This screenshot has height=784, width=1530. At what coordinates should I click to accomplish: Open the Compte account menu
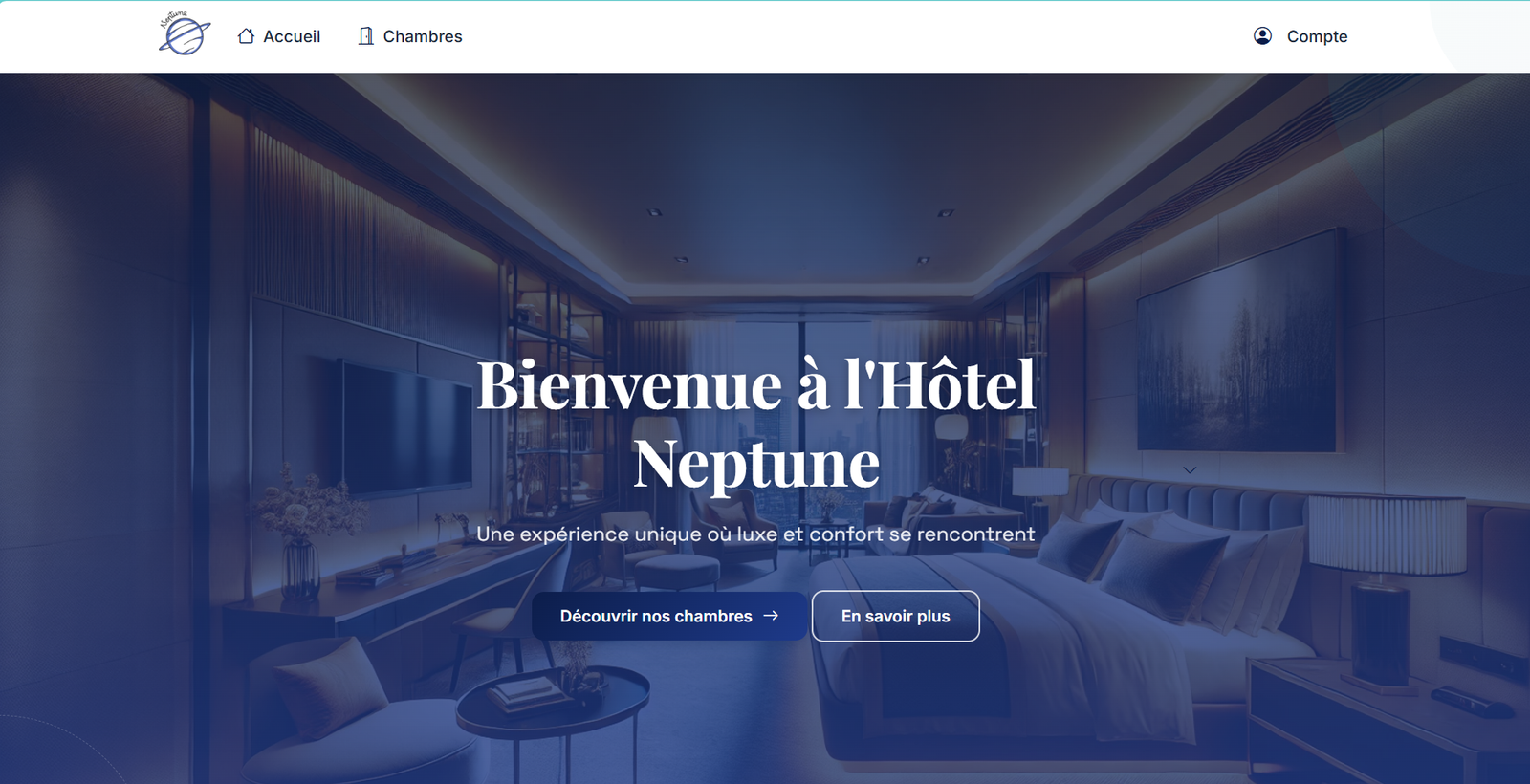click(1300, 36)
